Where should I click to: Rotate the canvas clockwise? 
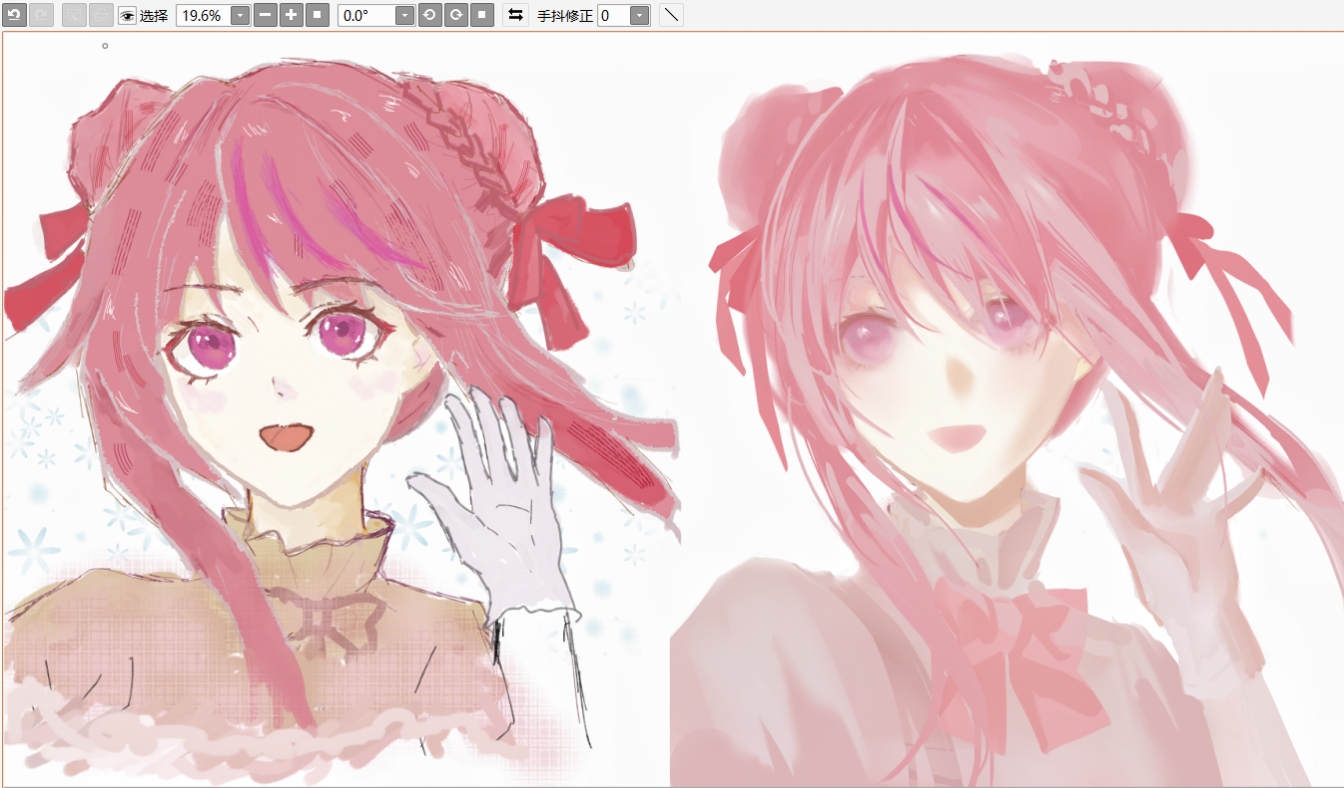pyautogui.click(x=455, y=15)
